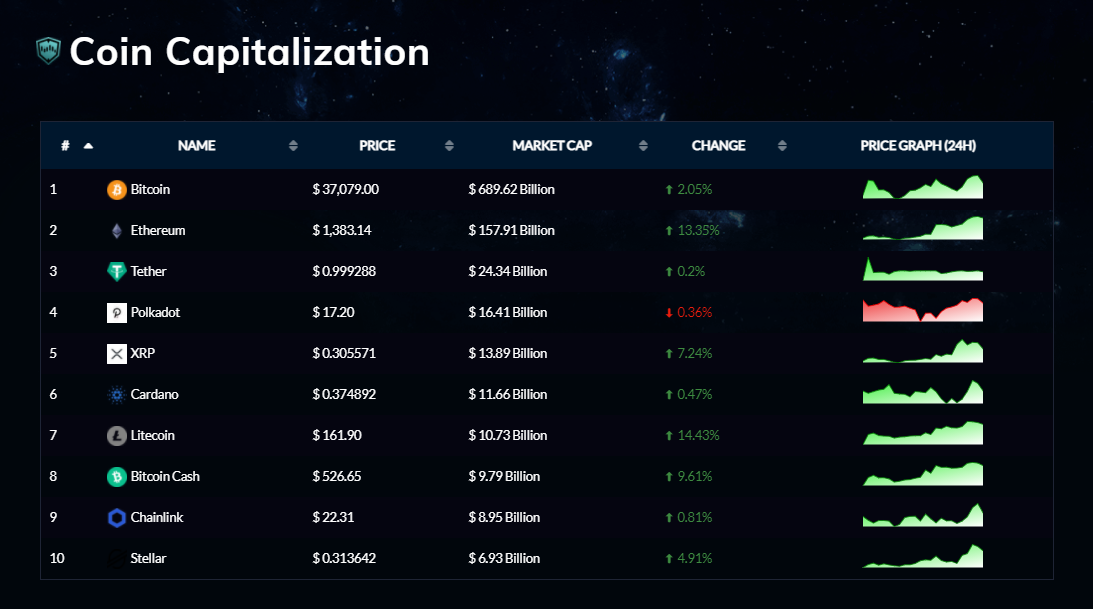1093x609 pixels.
Task: Click market cap $ 24.34 Billion
Action: [507, 272]
